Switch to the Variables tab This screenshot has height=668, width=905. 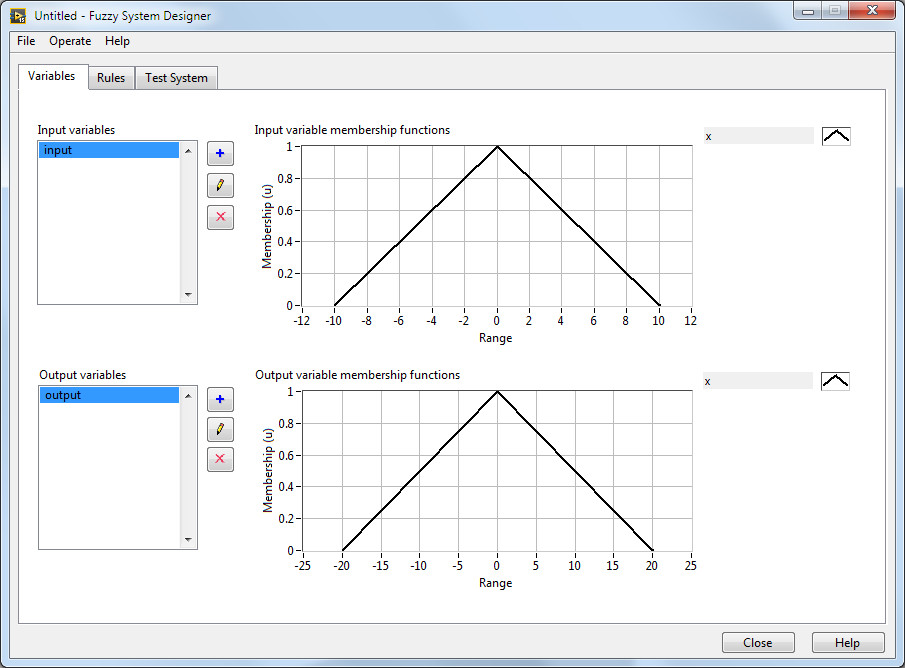[x=52, y=76]
